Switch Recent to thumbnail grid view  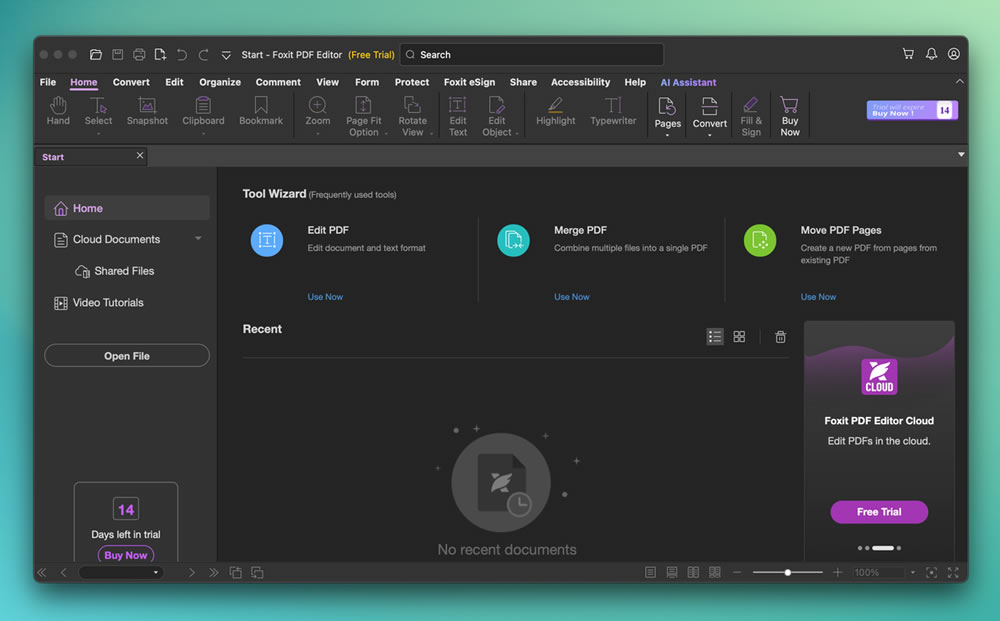click(739, 336)
